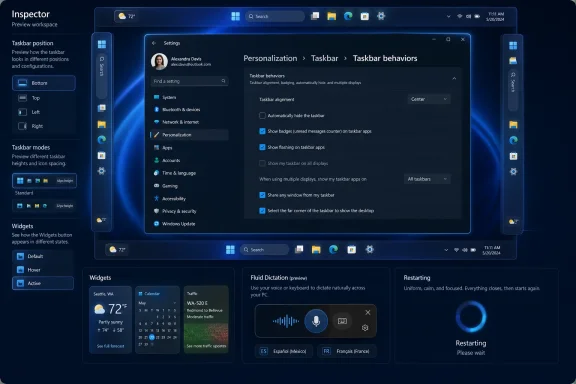Screen dimensions: 576x384
Task: Open File Explorer on the left vertical taskbar
Action: pos(102,124)
